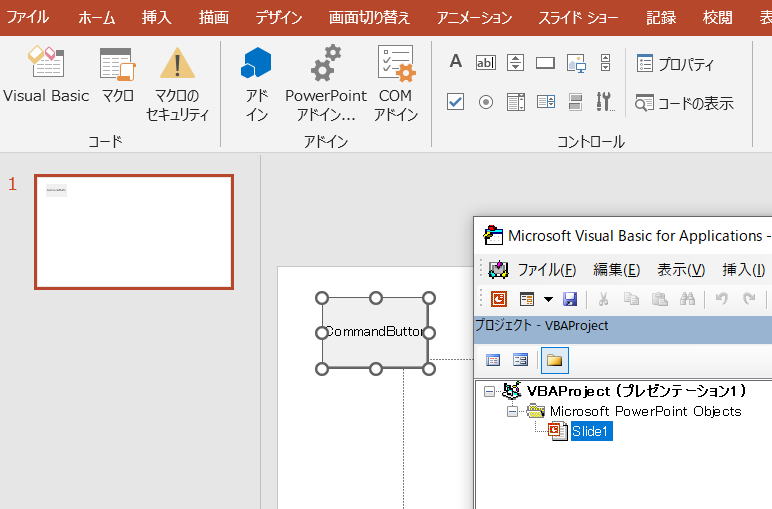Viewport: 772px width, 509px height.
Task: Toggle folders view in project explorer
Action: pos(554,360)
